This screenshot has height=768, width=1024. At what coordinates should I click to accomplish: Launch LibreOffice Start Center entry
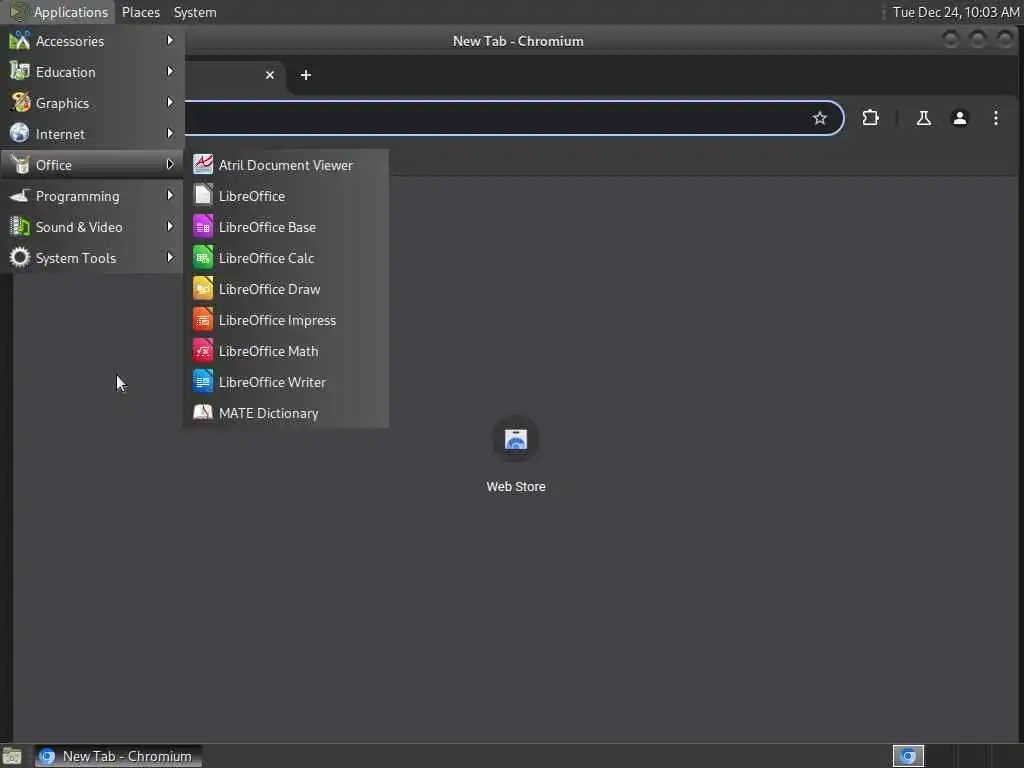click(286, 196)
